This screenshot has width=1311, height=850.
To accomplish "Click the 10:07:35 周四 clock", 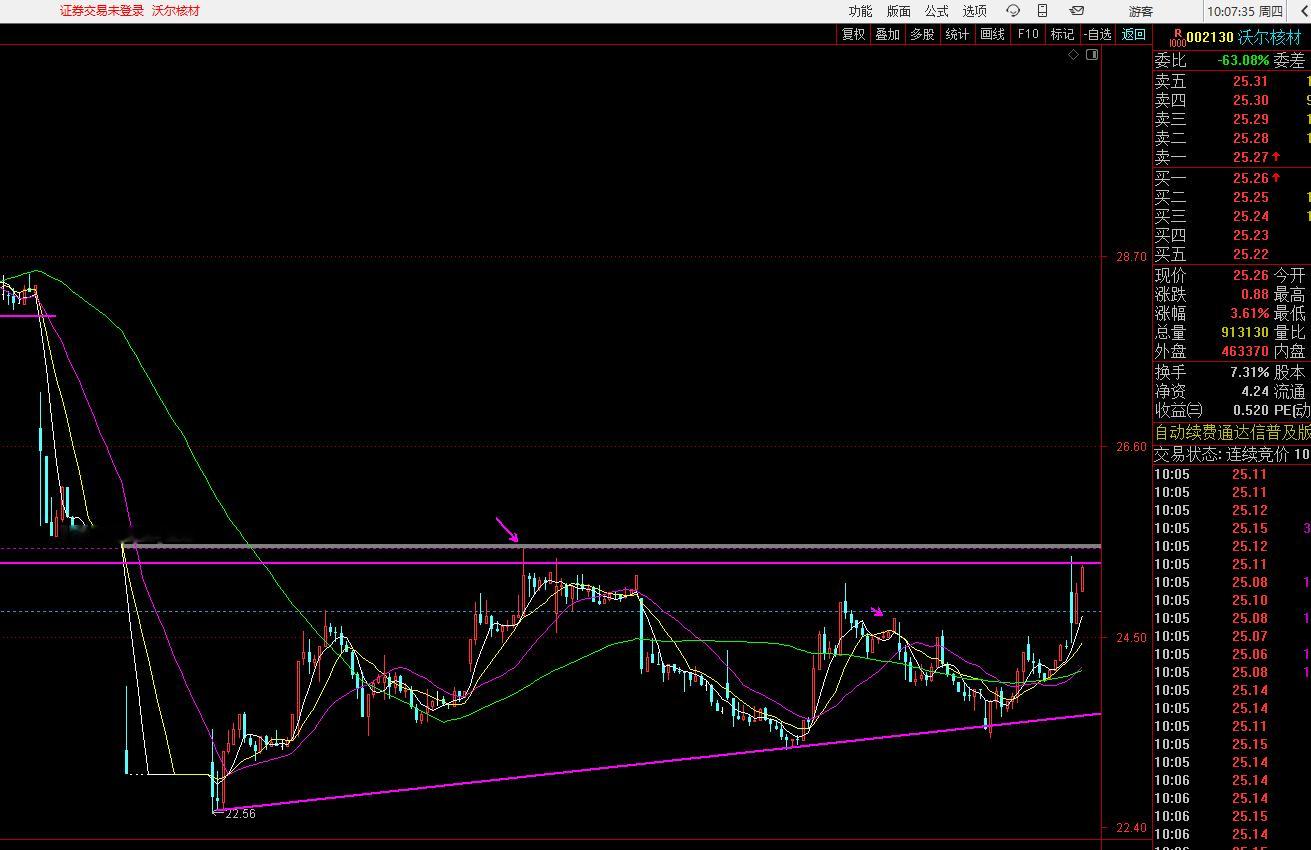I will point(1245,11).
